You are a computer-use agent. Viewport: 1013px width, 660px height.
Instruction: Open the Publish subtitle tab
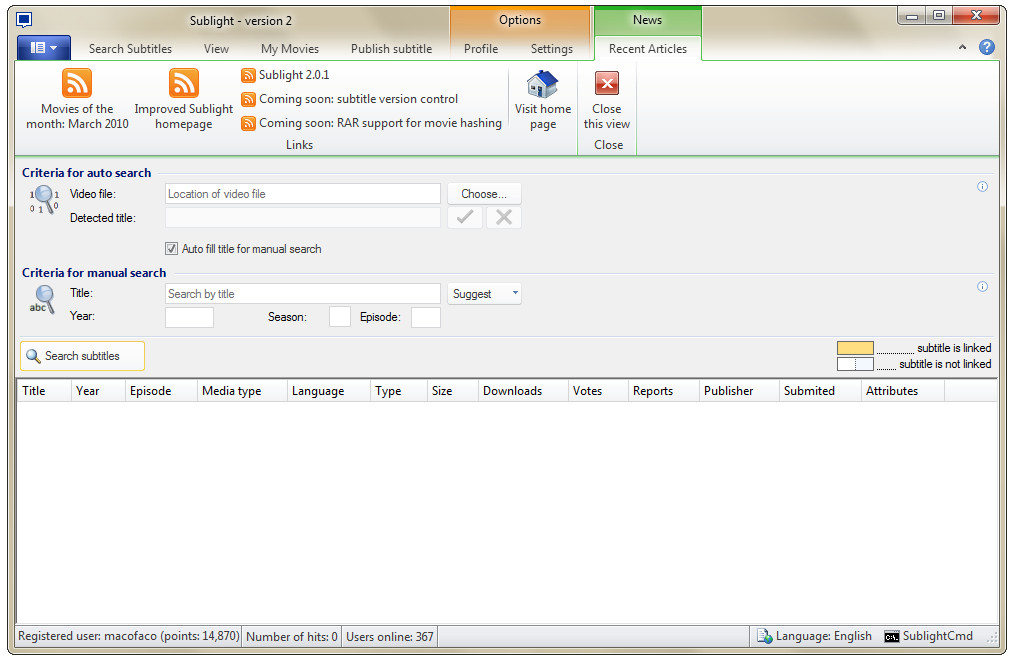(x=392, y=48)
